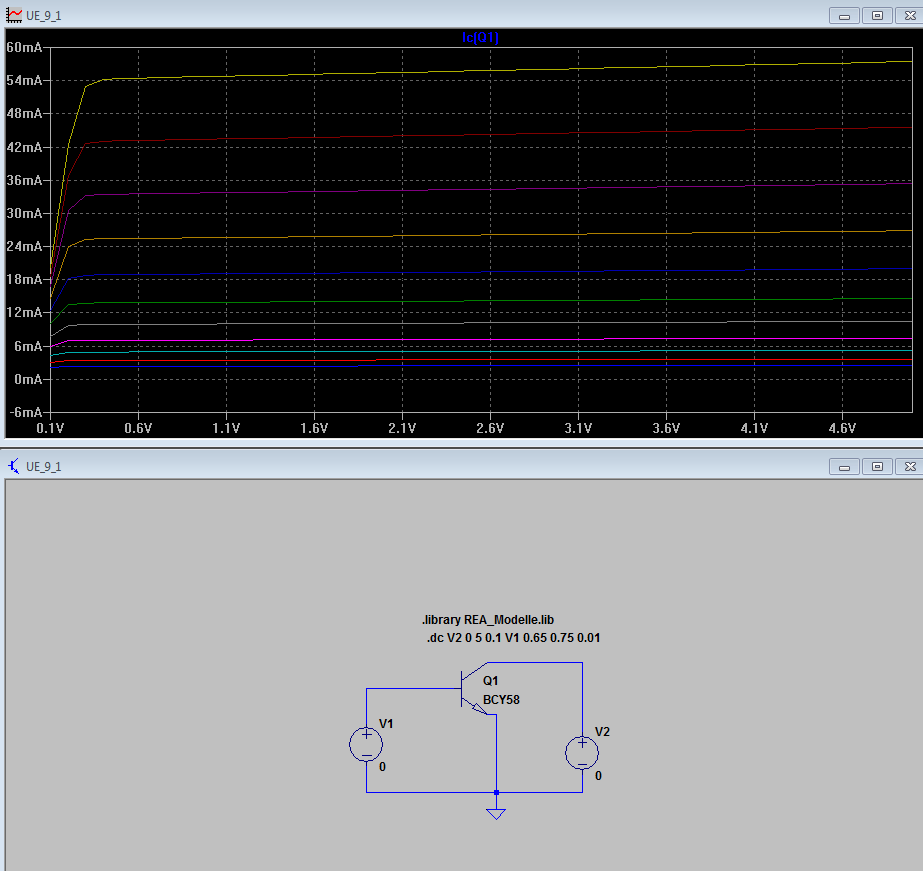Viewport: 923px width, 871px height.
Task: Click the 36mA y-axis label
Action: (x=24, y=180)
